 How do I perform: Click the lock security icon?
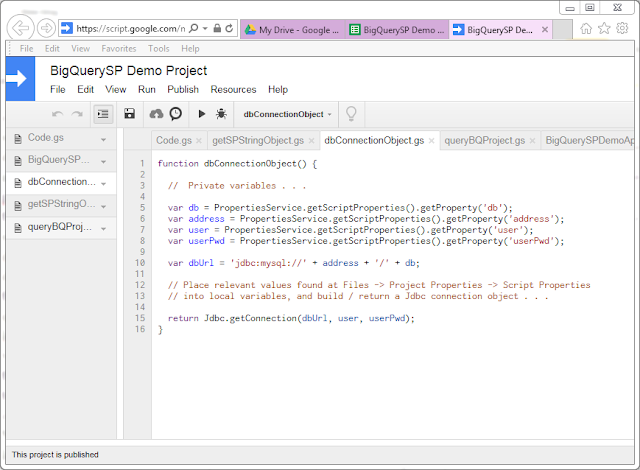pos(218,29)
